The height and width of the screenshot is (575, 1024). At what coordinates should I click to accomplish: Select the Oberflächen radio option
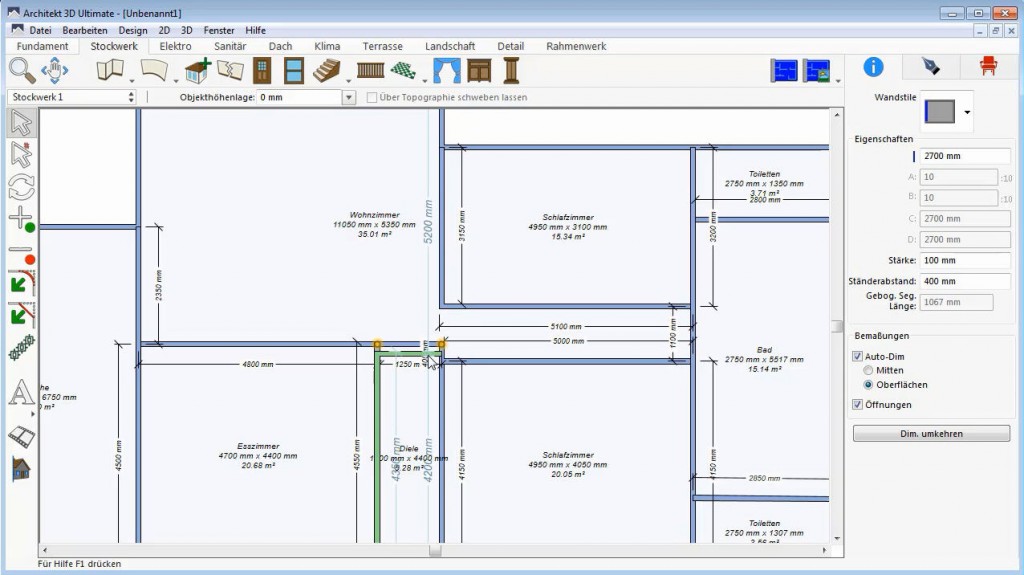tap(868, 385)
